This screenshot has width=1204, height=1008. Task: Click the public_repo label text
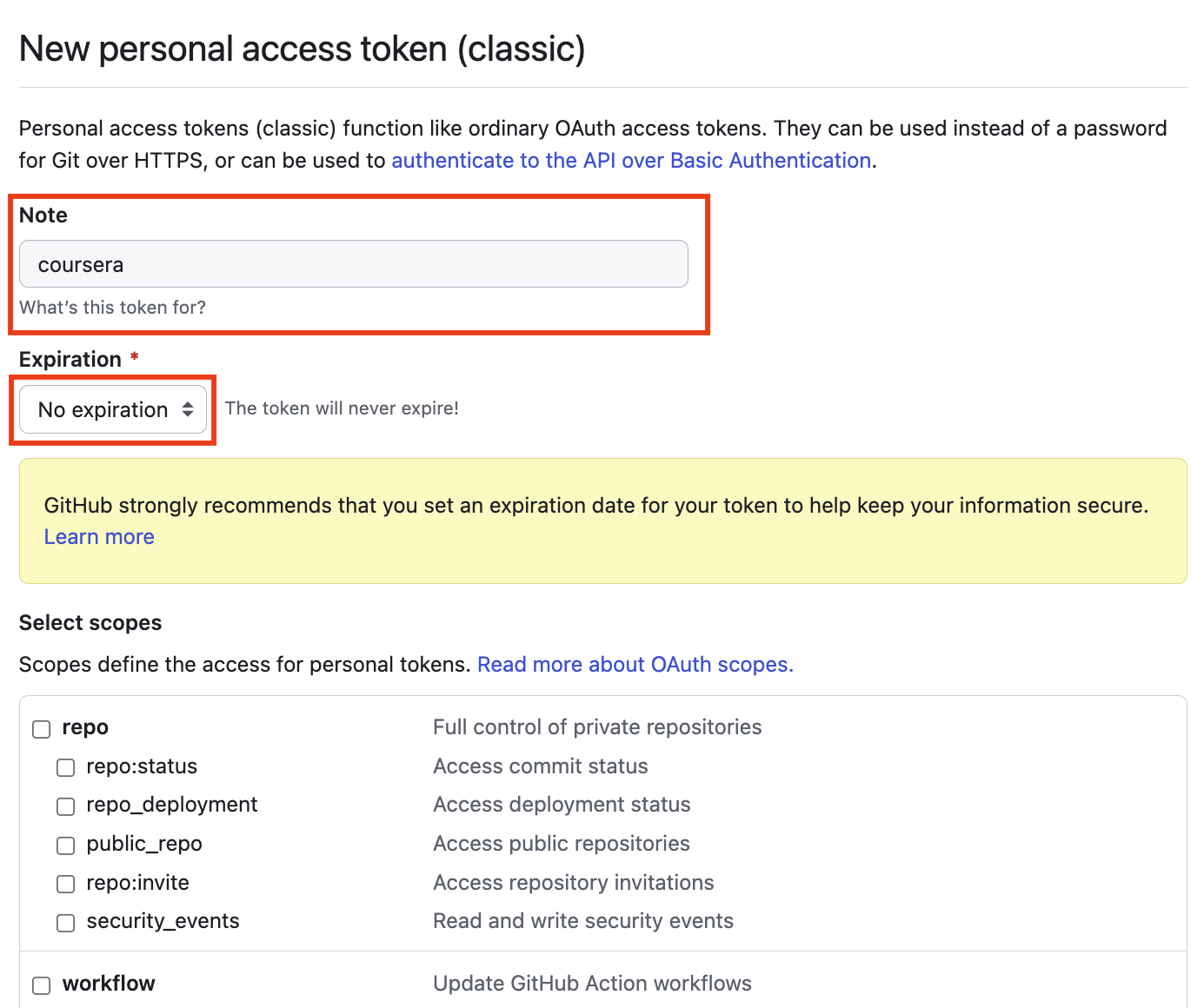tap(144, 844)
